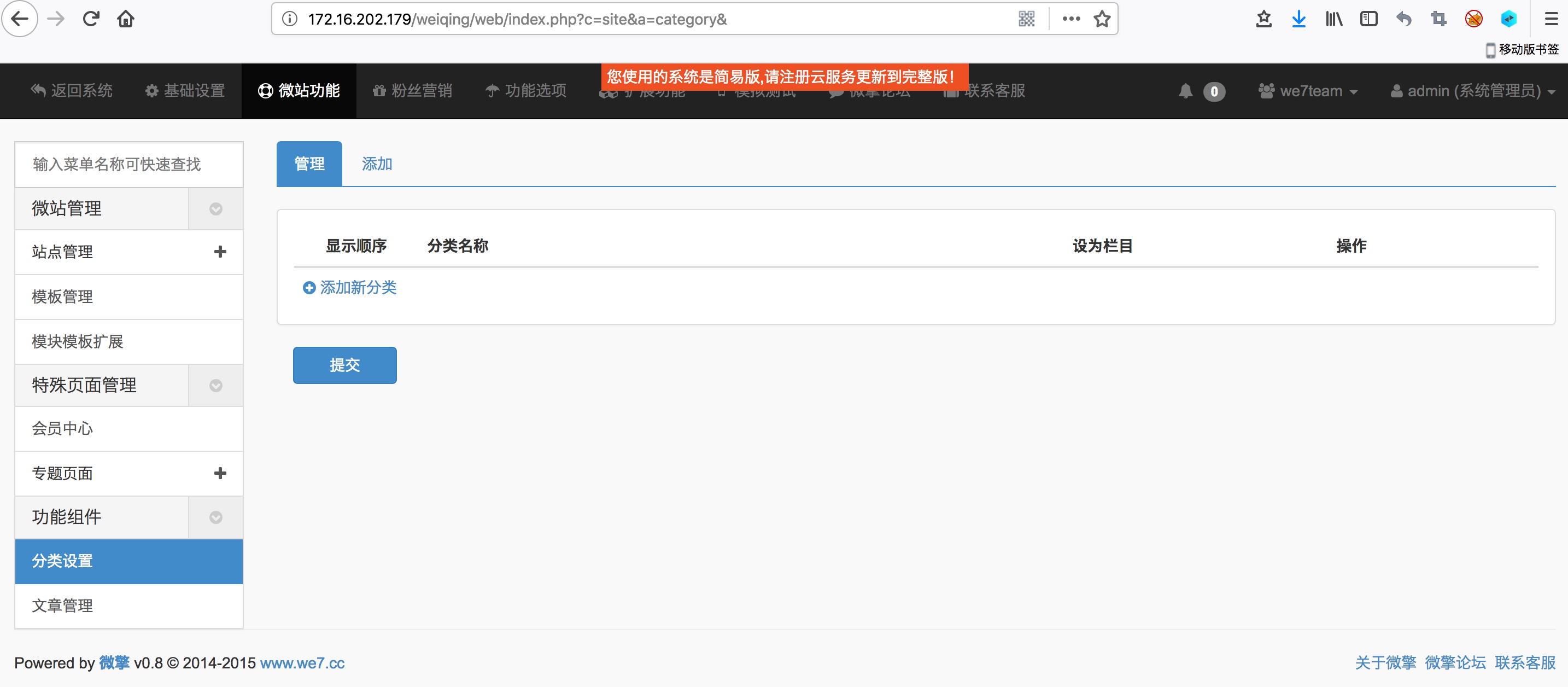The image size is (1568, 687).
Task: Open the browser downloads arrow icon
Action: (1298, 19)
